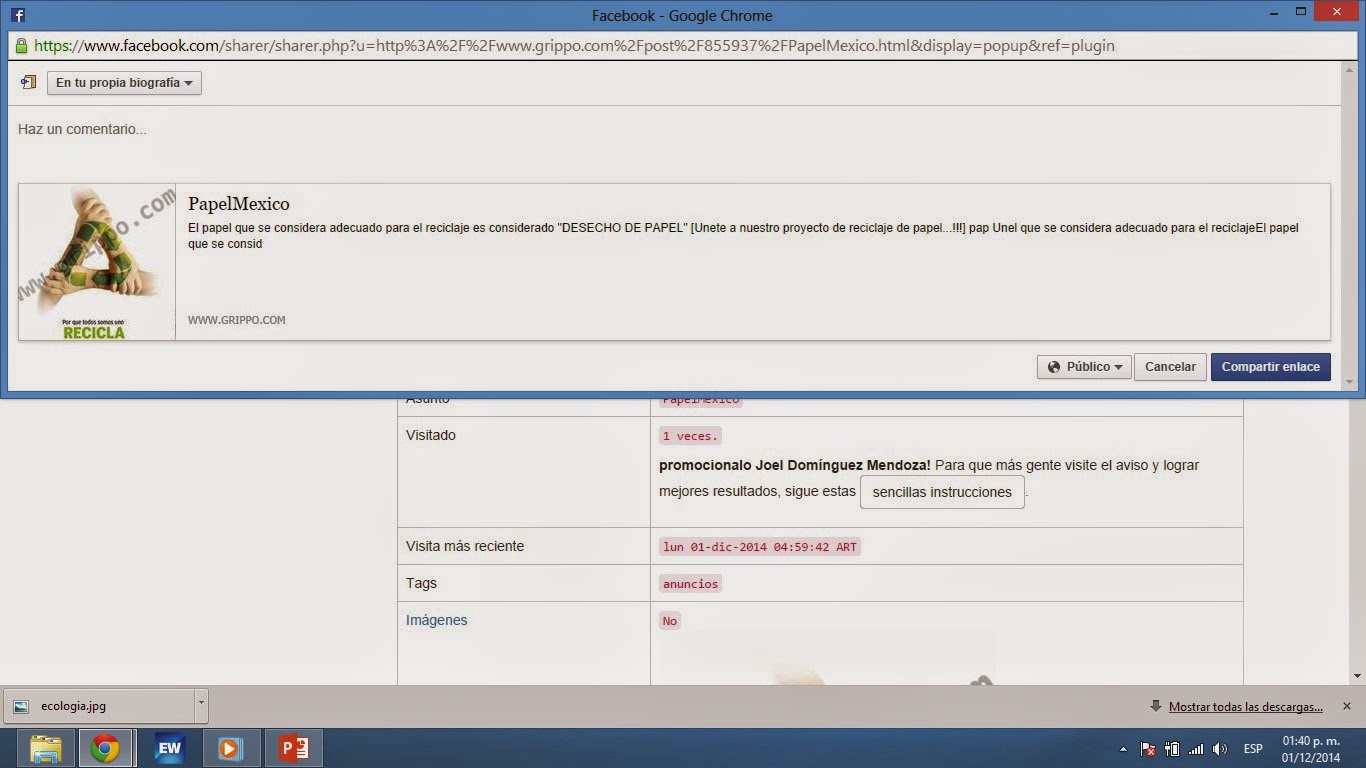Click the green padlock security icon

click(21, 46)
